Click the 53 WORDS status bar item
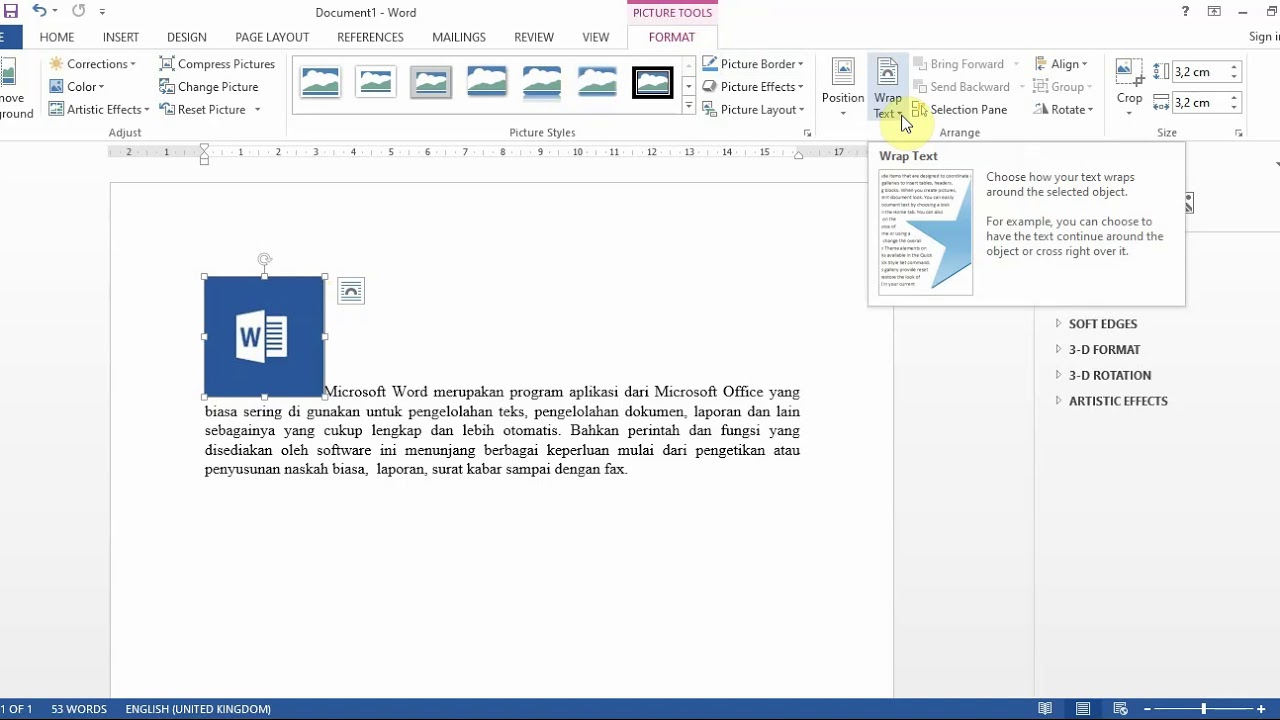This screenshot has width=1280, height=720. click(x=79, y=709)
